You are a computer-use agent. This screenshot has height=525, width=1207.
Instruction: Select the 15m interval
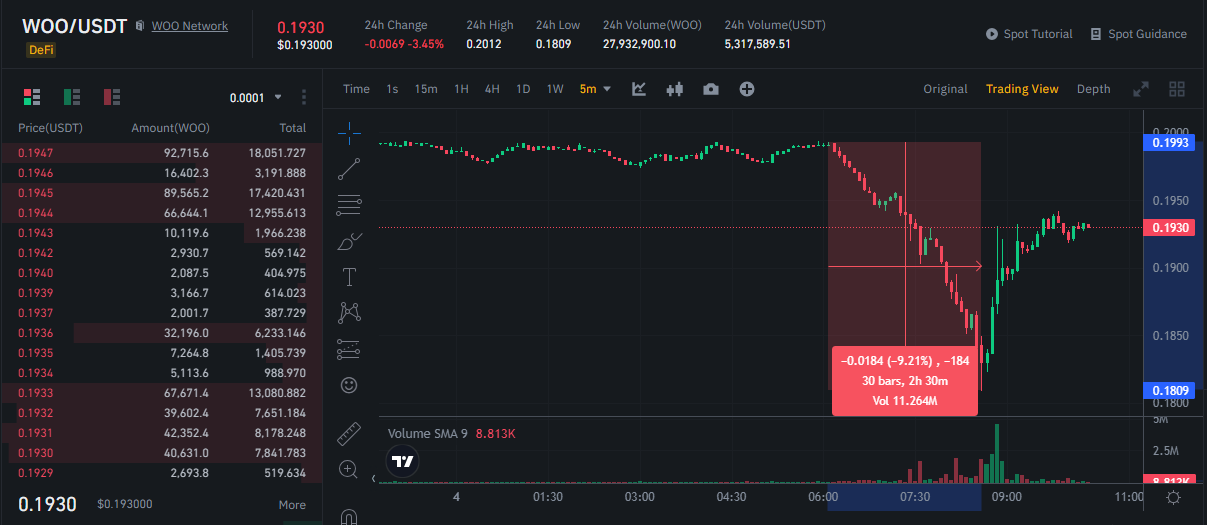(426, 89)
